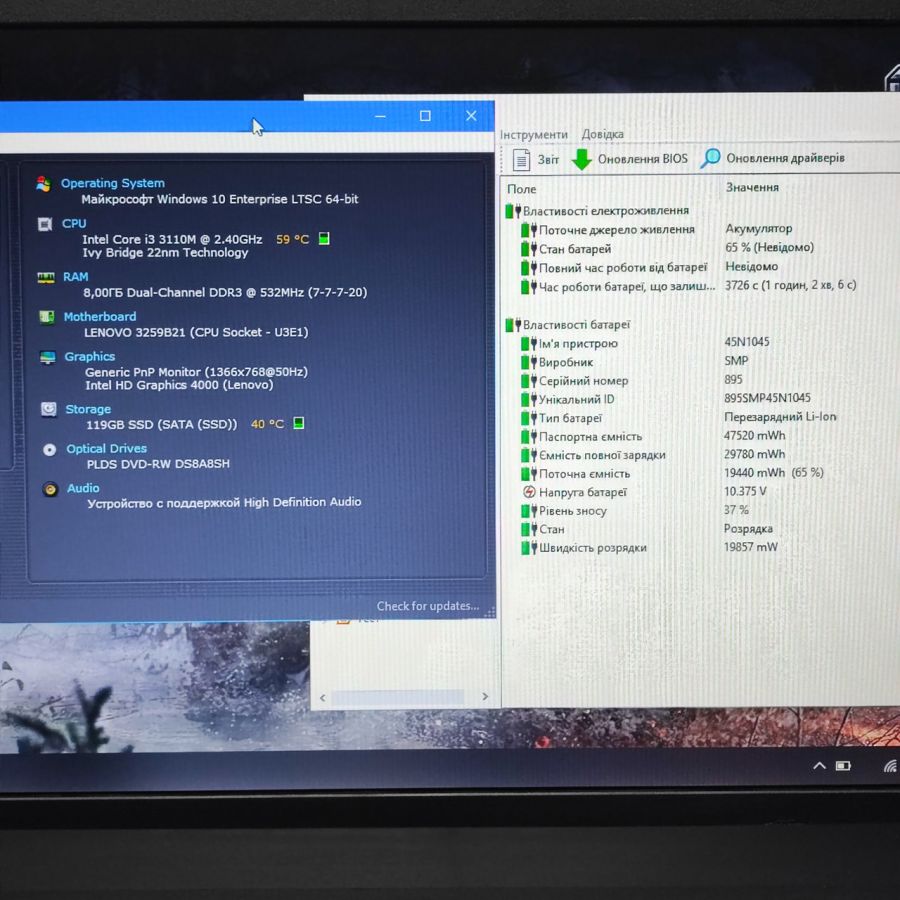Click the CPU temperature indicator icon

324,239
